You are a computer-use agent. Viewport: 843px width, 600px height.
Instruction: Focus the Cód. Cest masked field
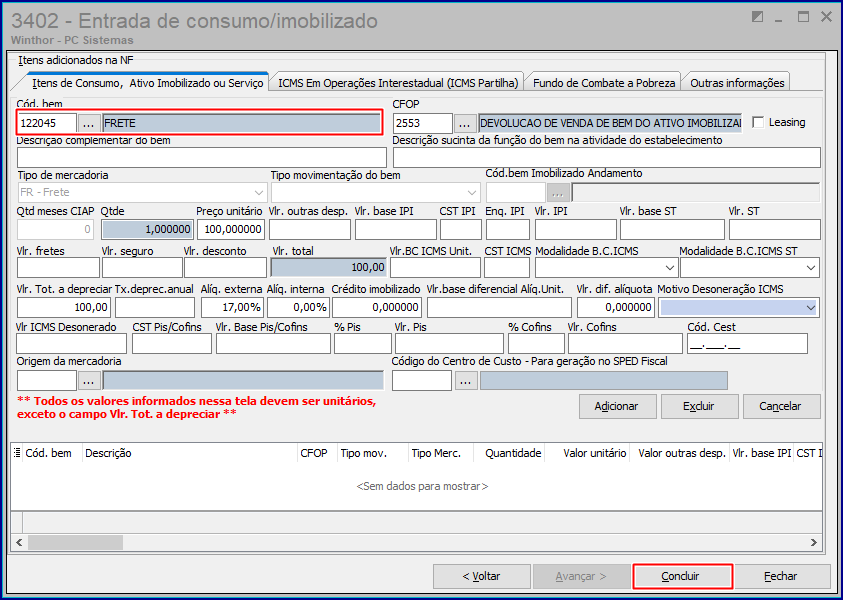(747, 344)
